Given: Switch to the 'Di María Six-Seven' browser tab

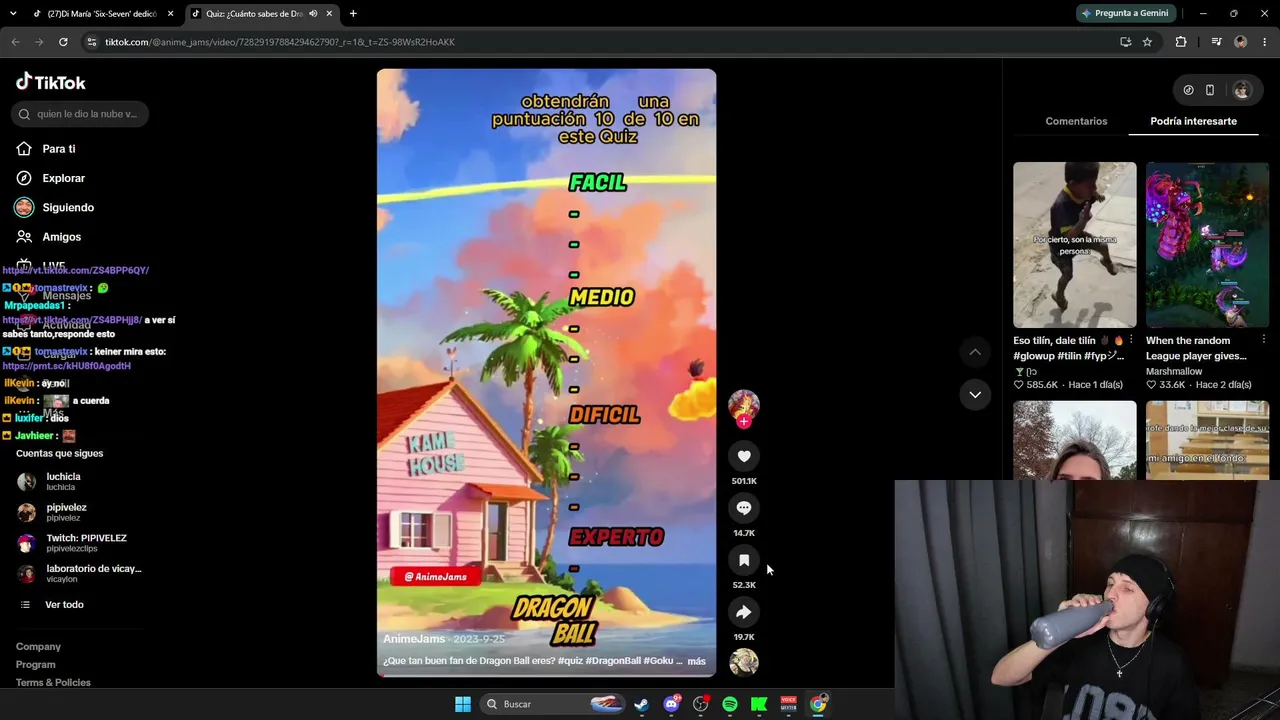Looking at the screenshot, I should [x=100, y=14].
